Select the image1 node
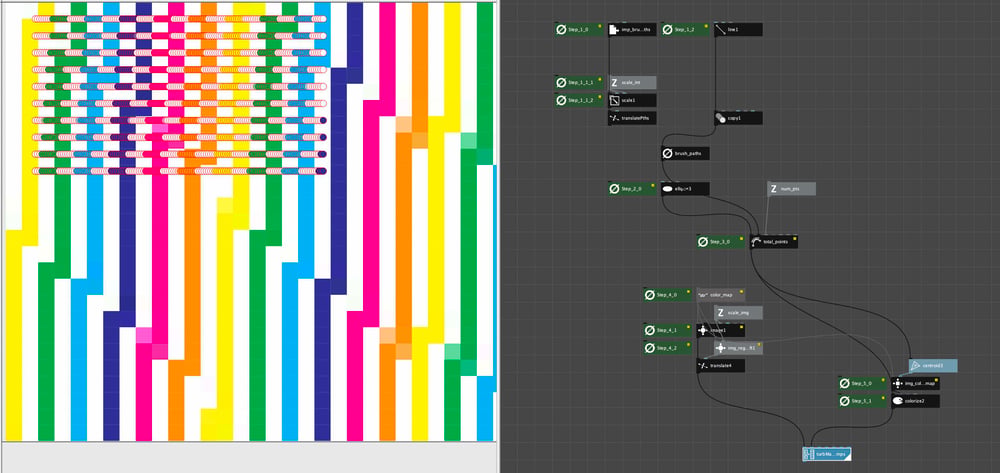 721,330
